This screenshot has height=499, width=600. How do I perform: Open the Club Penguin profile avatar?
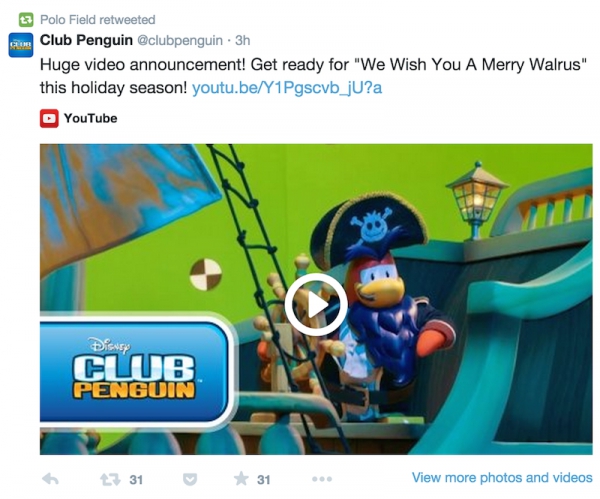[x=21, y=45]
